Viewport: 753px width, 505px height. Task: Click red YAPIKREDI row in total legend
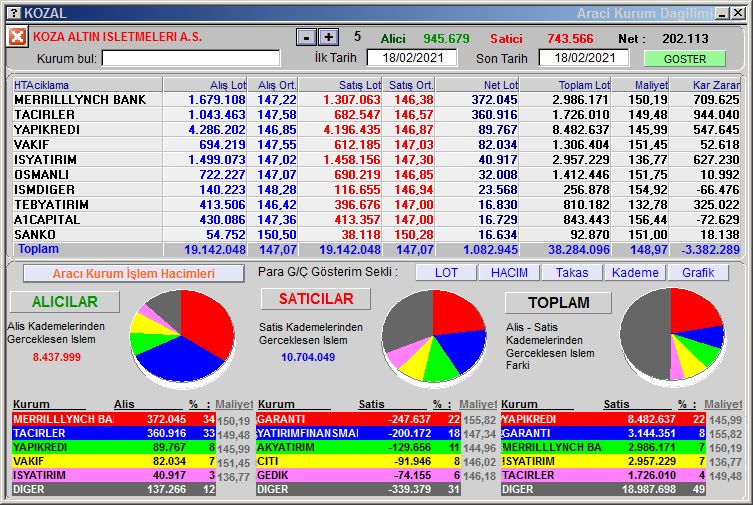[603, 419]
